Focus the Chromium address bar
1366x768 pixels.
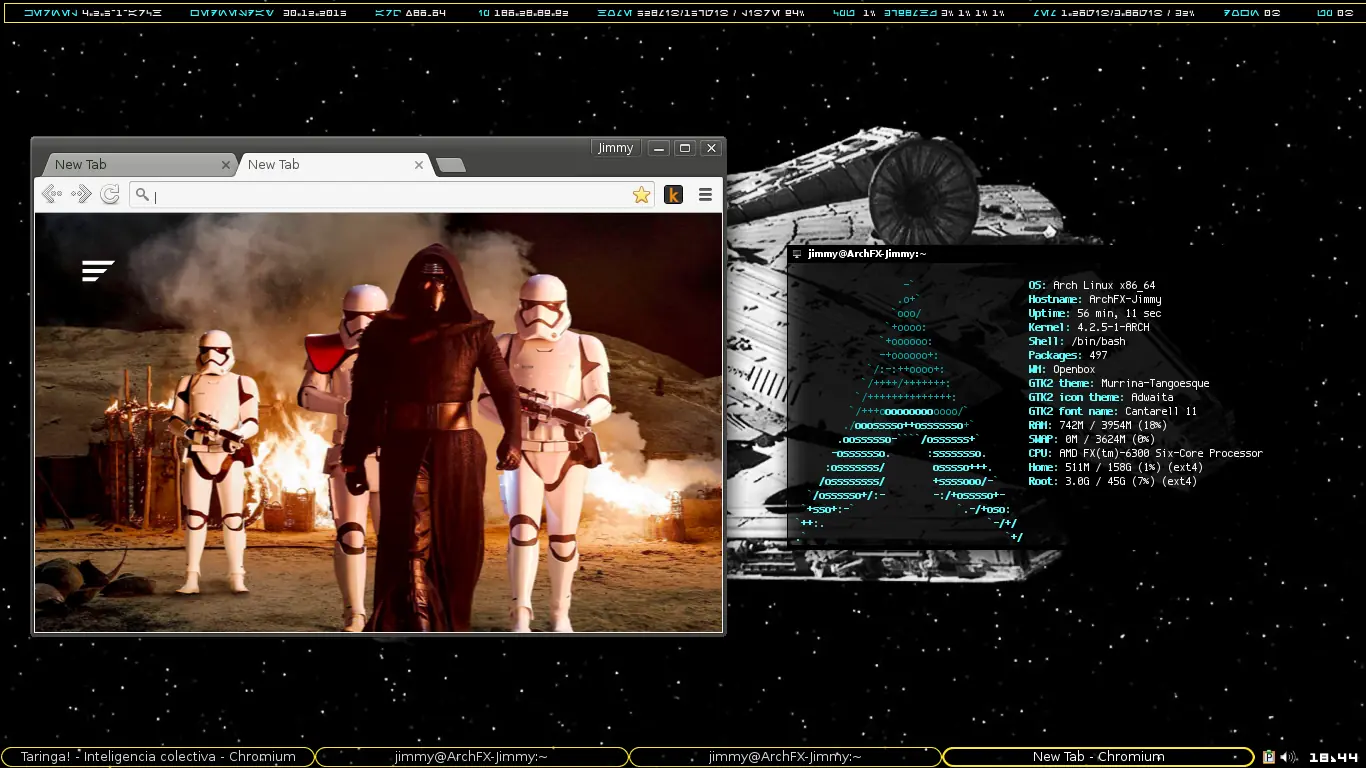click(x=392, y=195)
